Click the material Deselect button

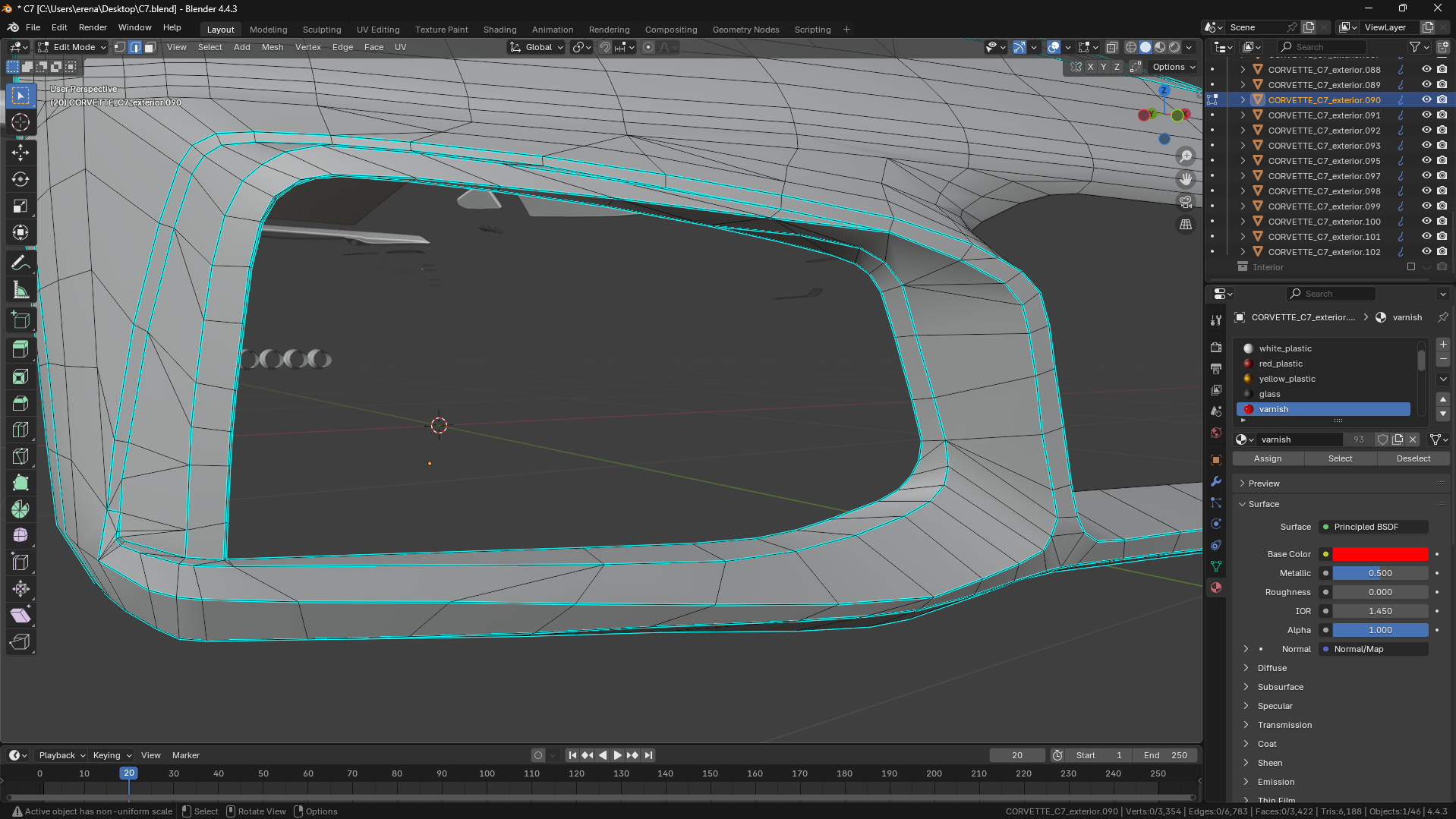coord(1413,458)
